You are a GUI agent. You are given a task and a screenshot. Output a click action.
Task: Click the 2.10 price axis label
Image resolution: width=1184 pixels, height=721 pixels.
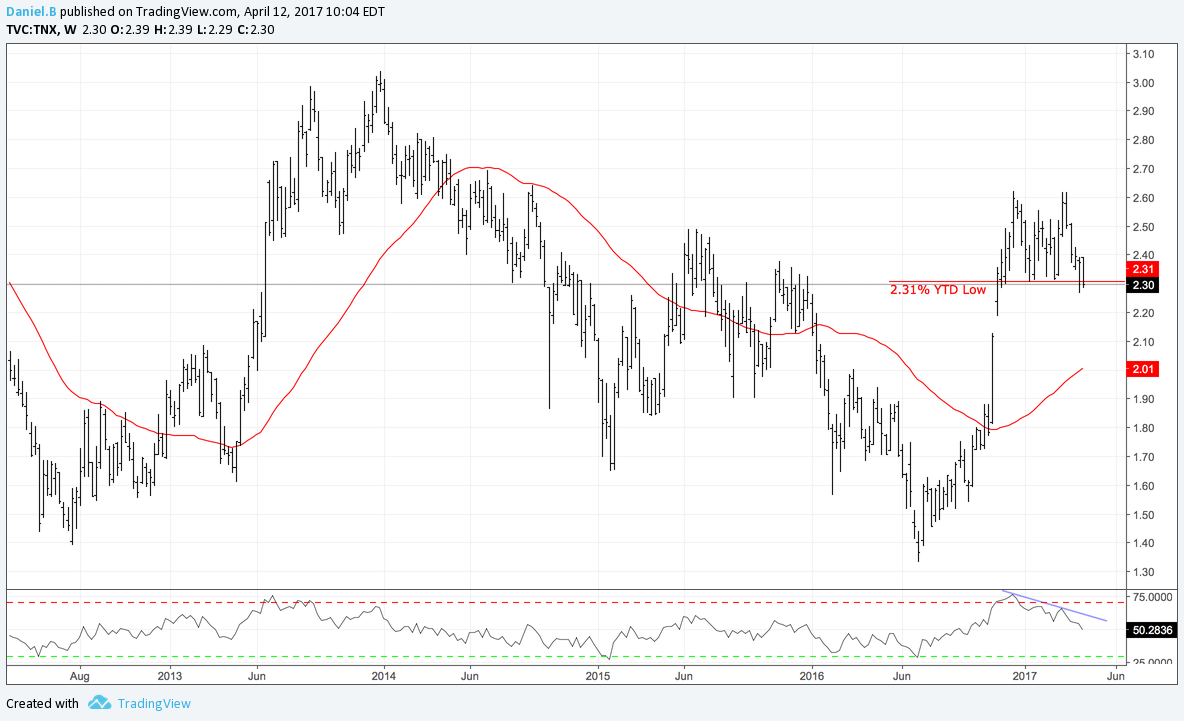pyautogui.click(x=1142, y=342)
